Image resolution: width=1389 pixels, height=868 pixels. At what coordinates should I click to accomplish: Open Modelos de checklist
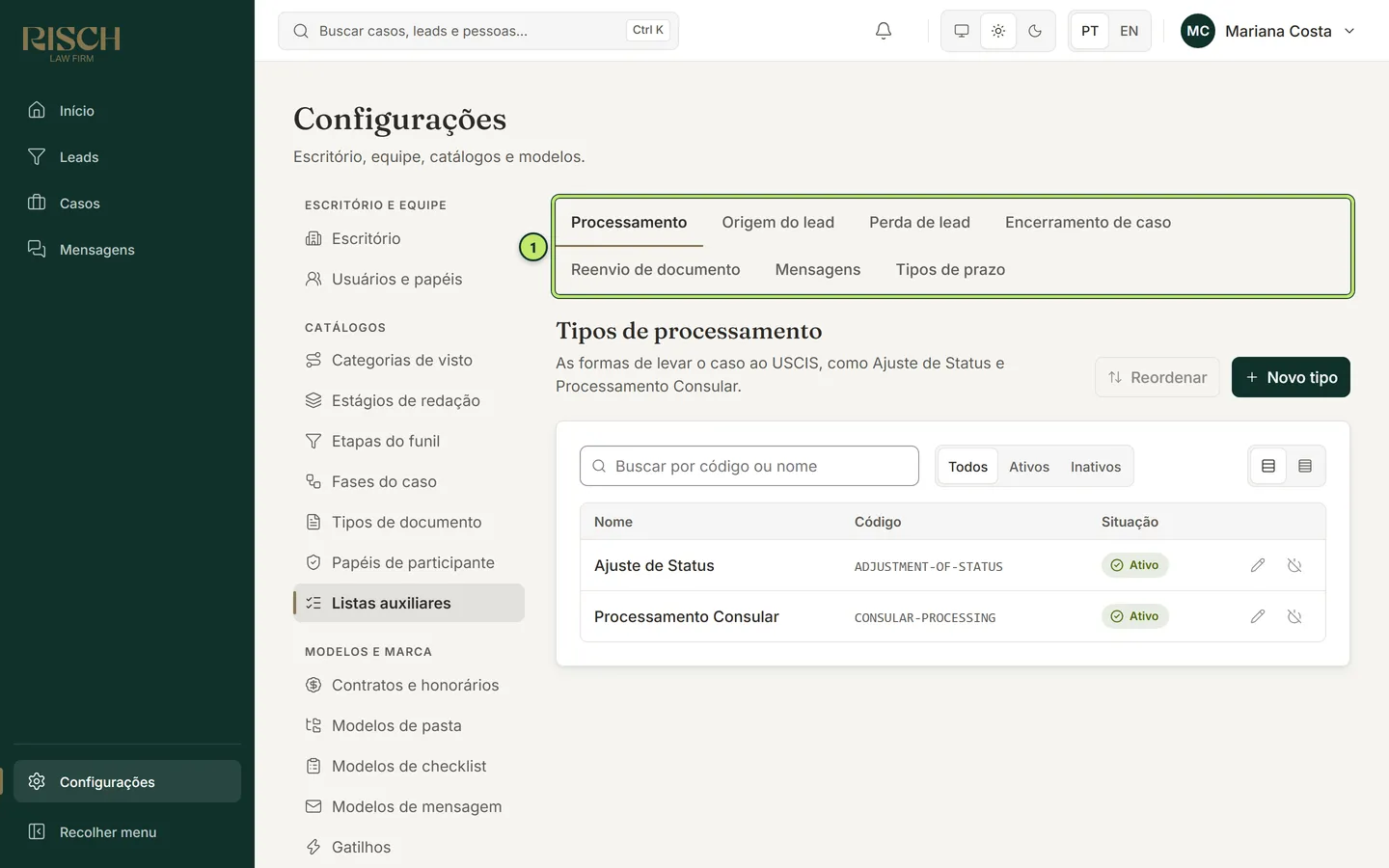[x=409, y=767]
